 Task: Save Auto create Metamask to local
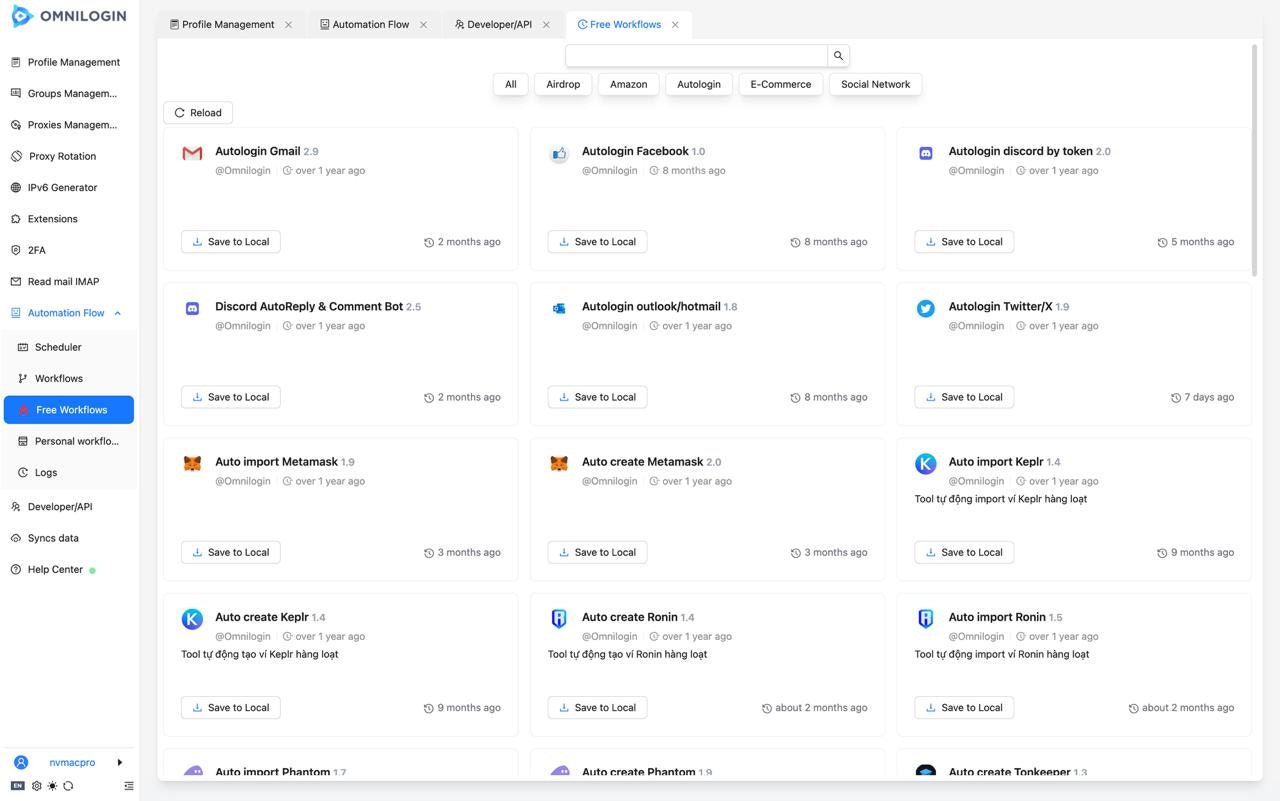[x=598, y=553]
